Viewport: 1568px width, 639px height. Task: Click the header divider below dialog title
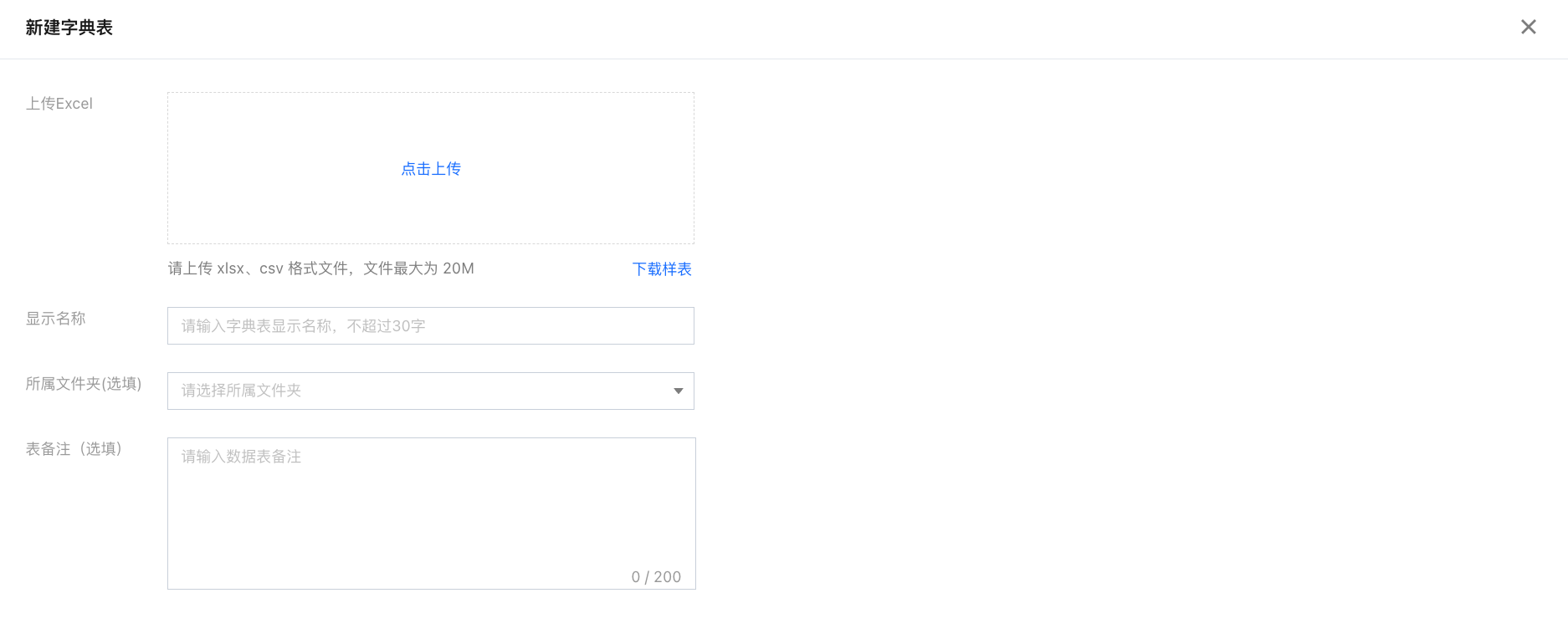(x=784, y=59)
